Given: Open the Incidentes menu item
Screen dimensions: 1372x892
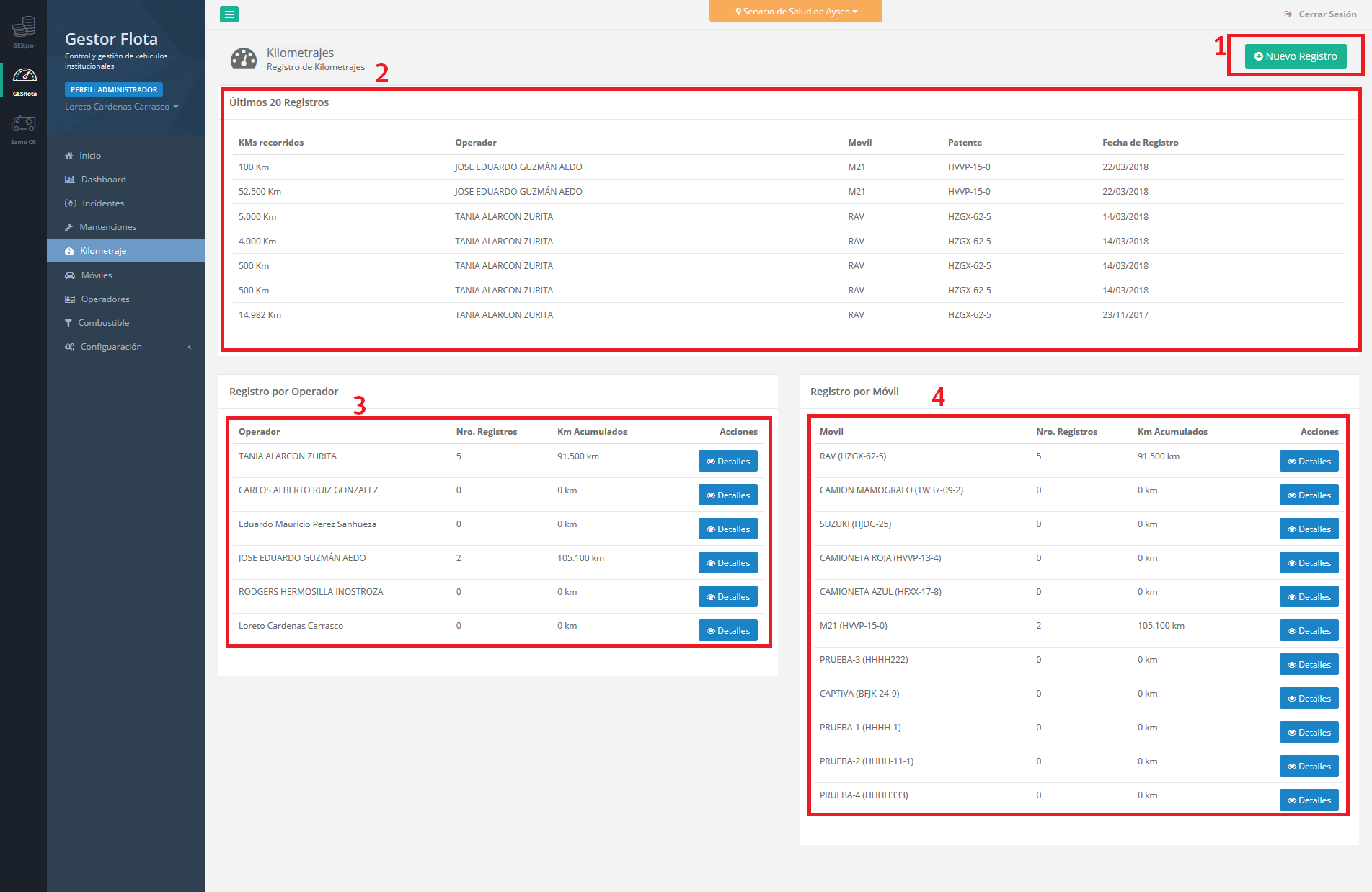Looking at the screenshot, I should point(103,203).
